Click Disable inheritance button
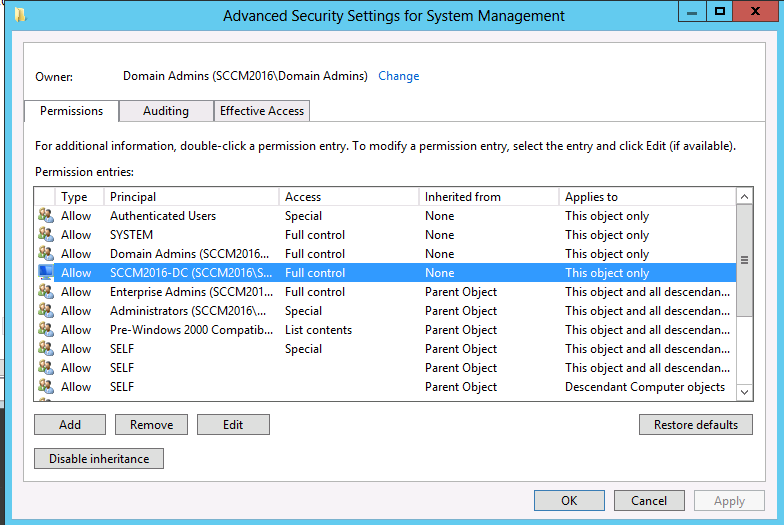 [x=99, y=458]
